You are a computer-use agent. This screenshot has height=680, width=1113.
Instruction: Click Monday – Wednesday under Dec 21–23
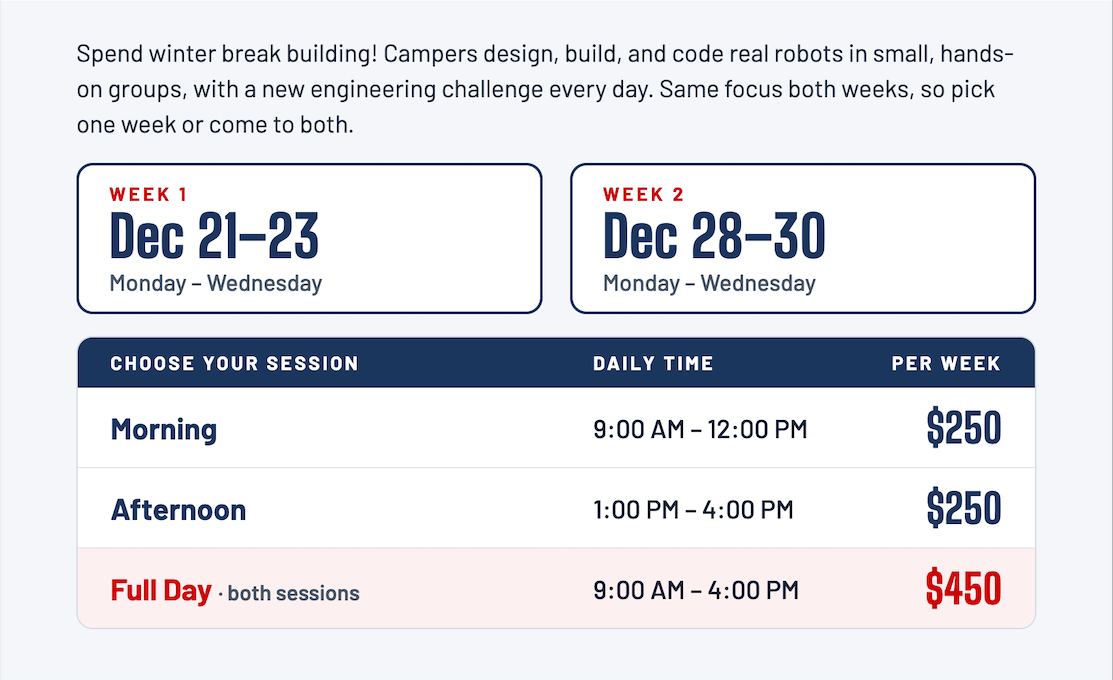(216, 283)
